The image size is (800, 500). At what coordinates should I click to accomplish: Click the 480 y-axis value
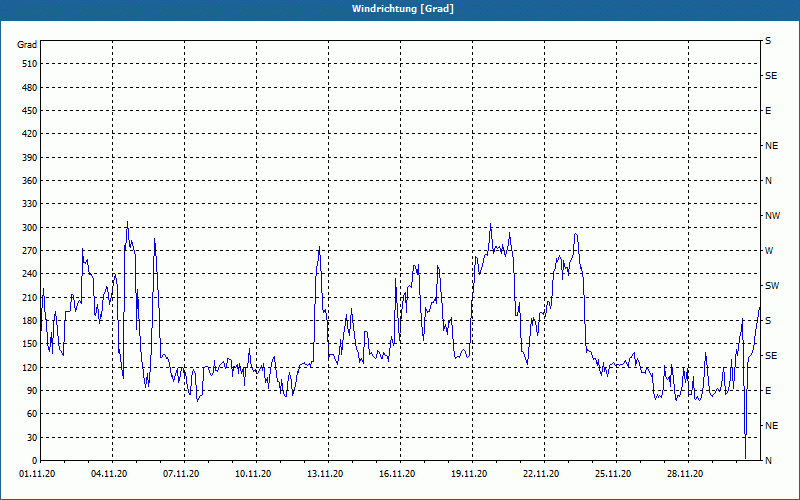click(x=30, y=87)
